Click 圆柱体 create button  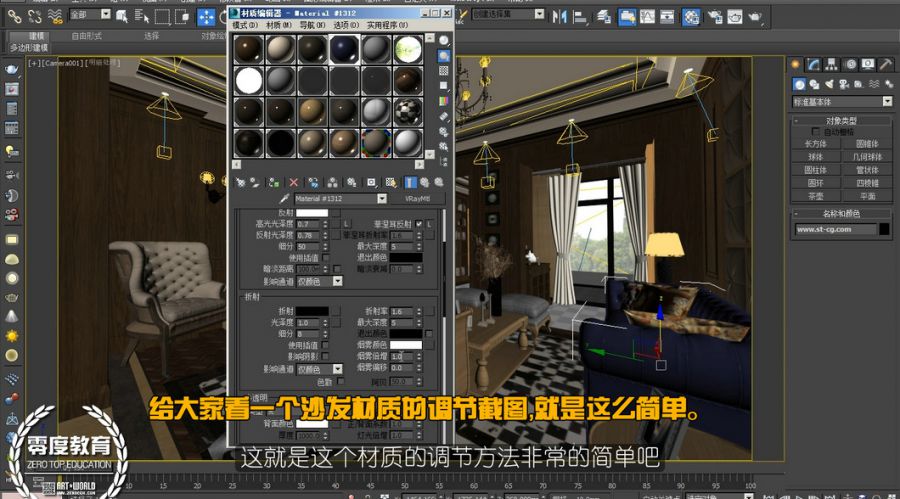pos(815,170)
